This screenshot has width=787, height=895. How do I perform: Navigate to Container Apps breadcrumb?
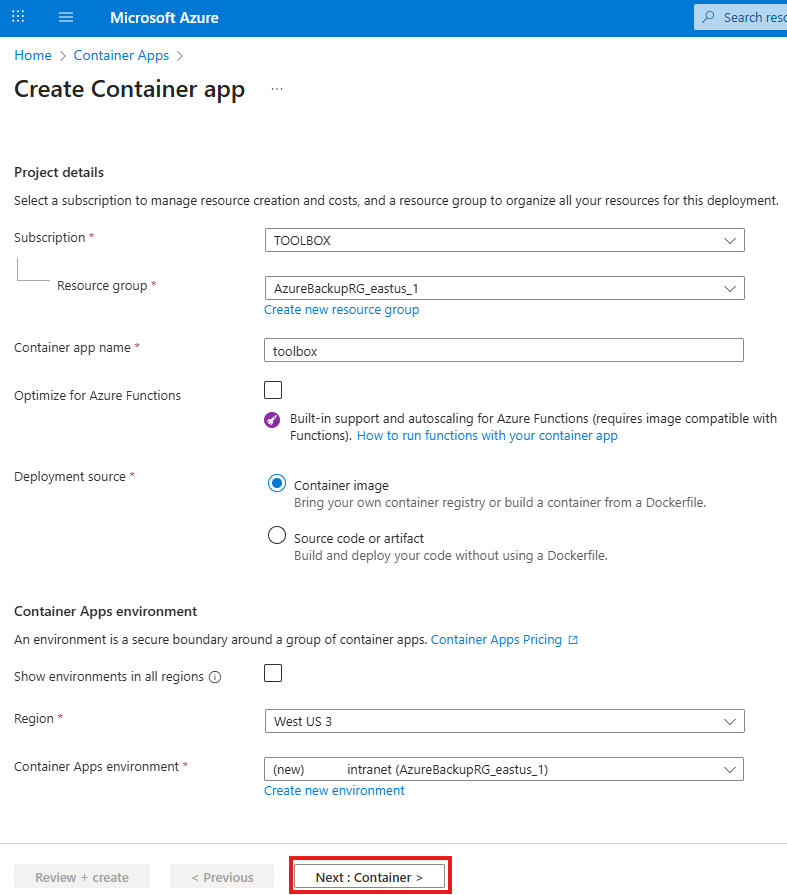[x=121, y=55]
